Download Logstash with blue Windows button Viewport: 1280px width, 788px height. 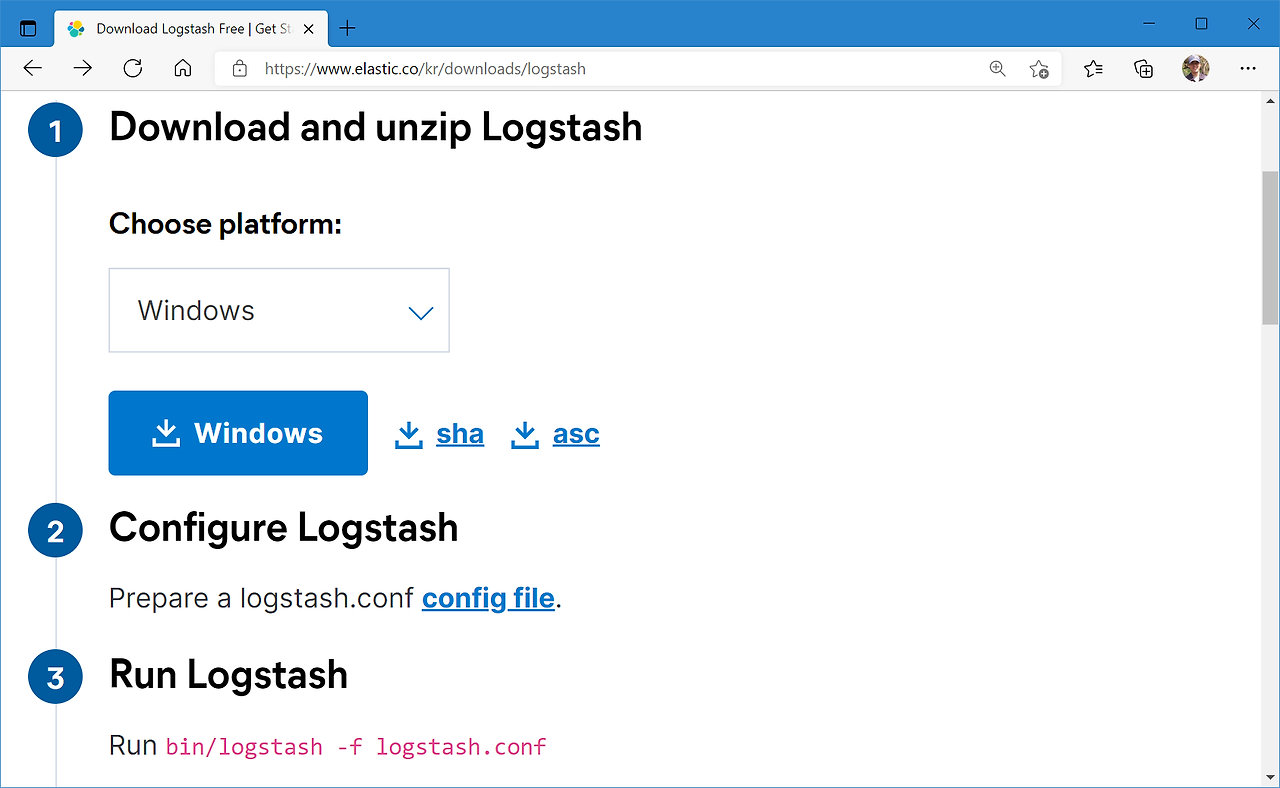pos(238,433)
